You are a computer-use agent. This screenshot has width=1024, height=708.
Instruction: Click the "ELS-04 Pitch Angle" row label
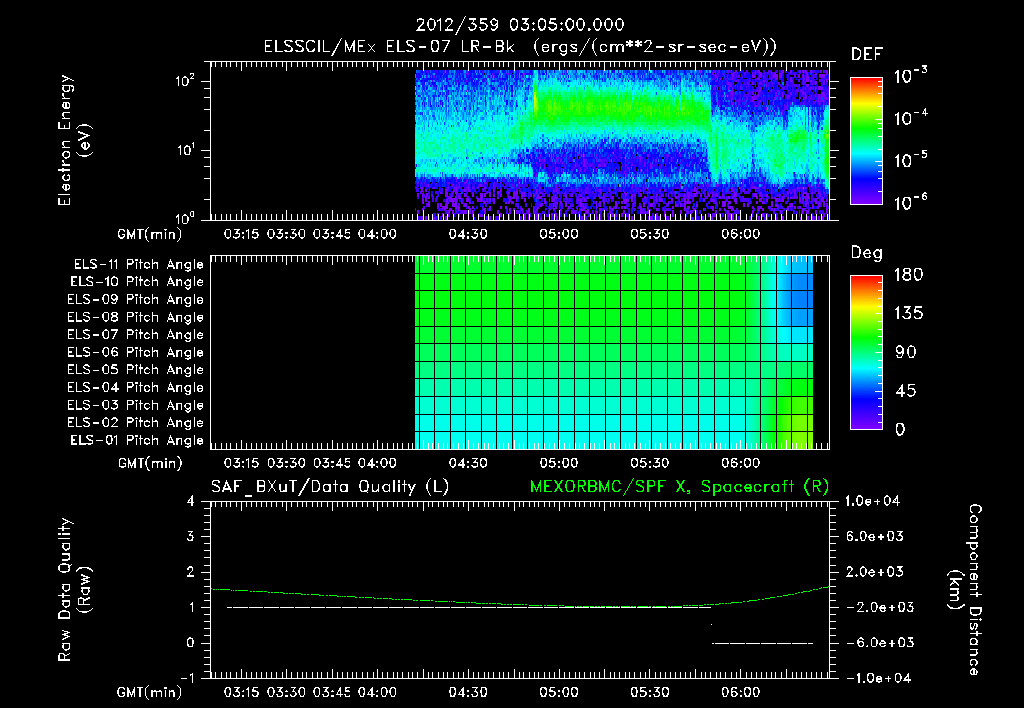point(135,387)
